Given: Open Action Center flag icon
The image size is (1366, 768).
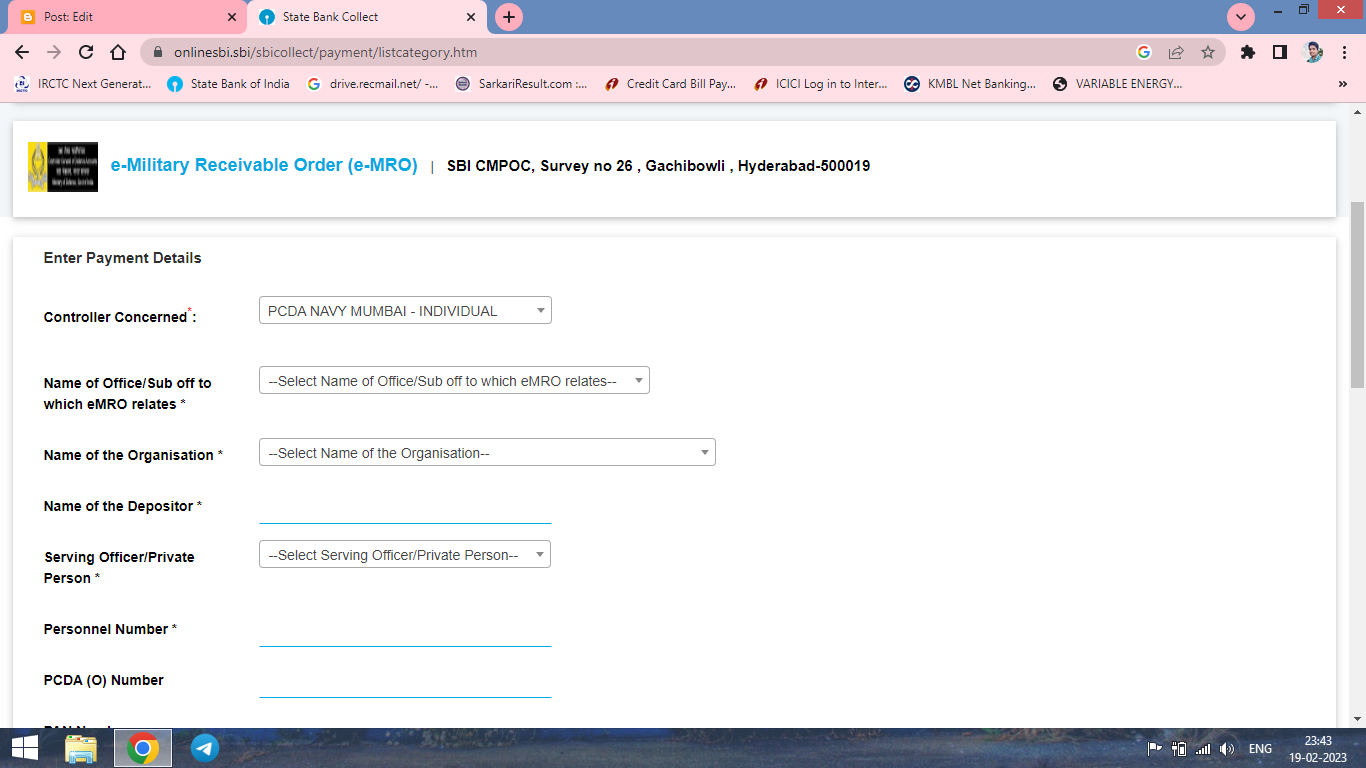Looking at the screenshot, I should pyautogui.click(x=1154, y=748).
